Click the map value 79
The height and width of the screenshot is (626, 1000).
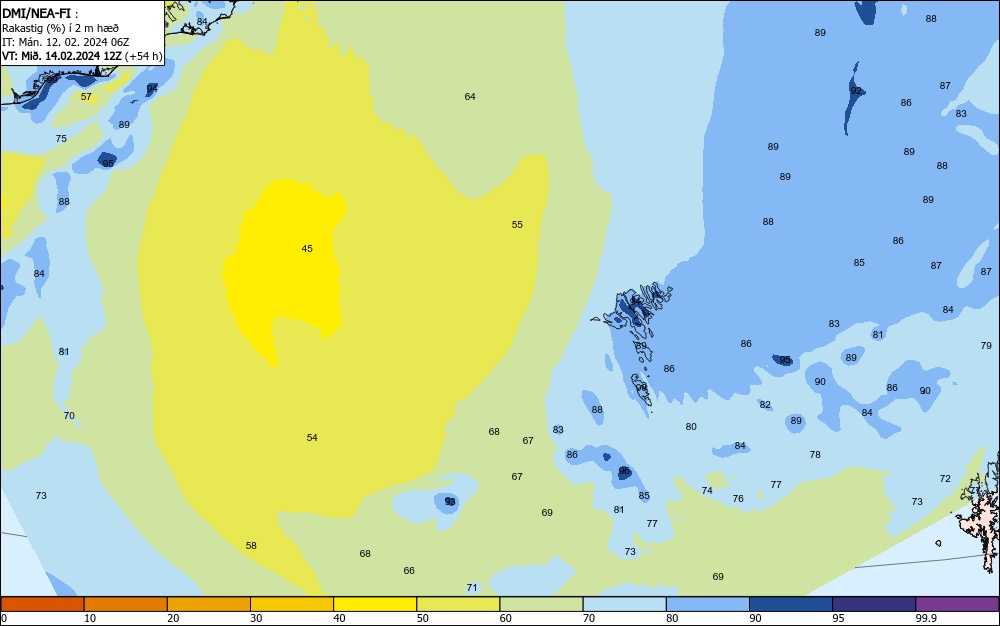[986, 346]
